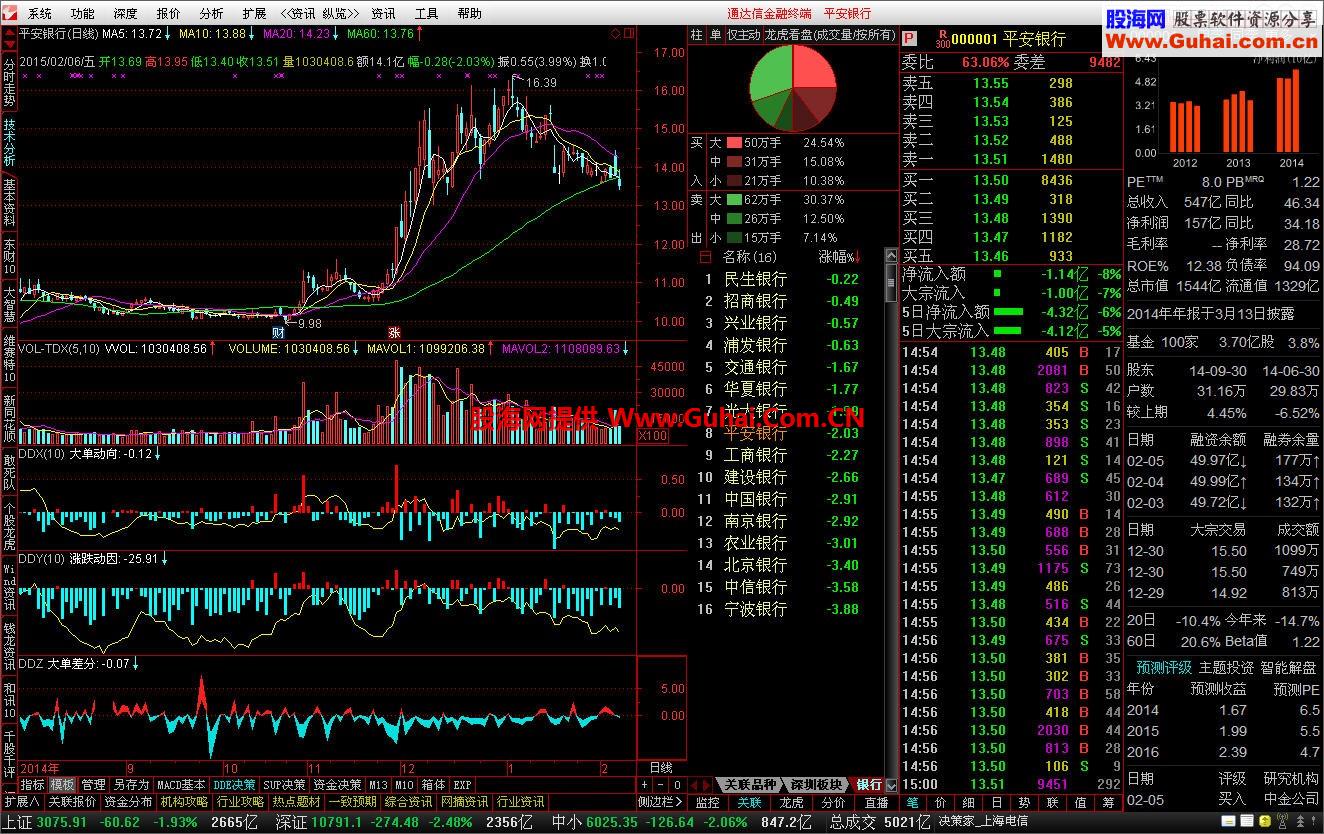The width and height of the screenshot is (1324, 834).
Task: Open the 预测评级 link
Action: [x=1164, y=667]
